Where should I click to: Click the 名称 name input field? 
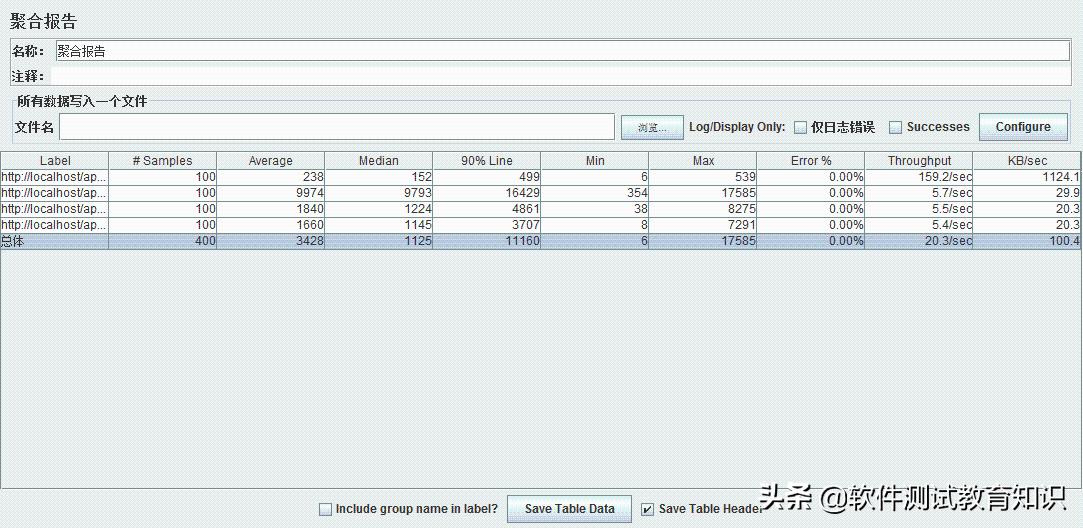560,51
